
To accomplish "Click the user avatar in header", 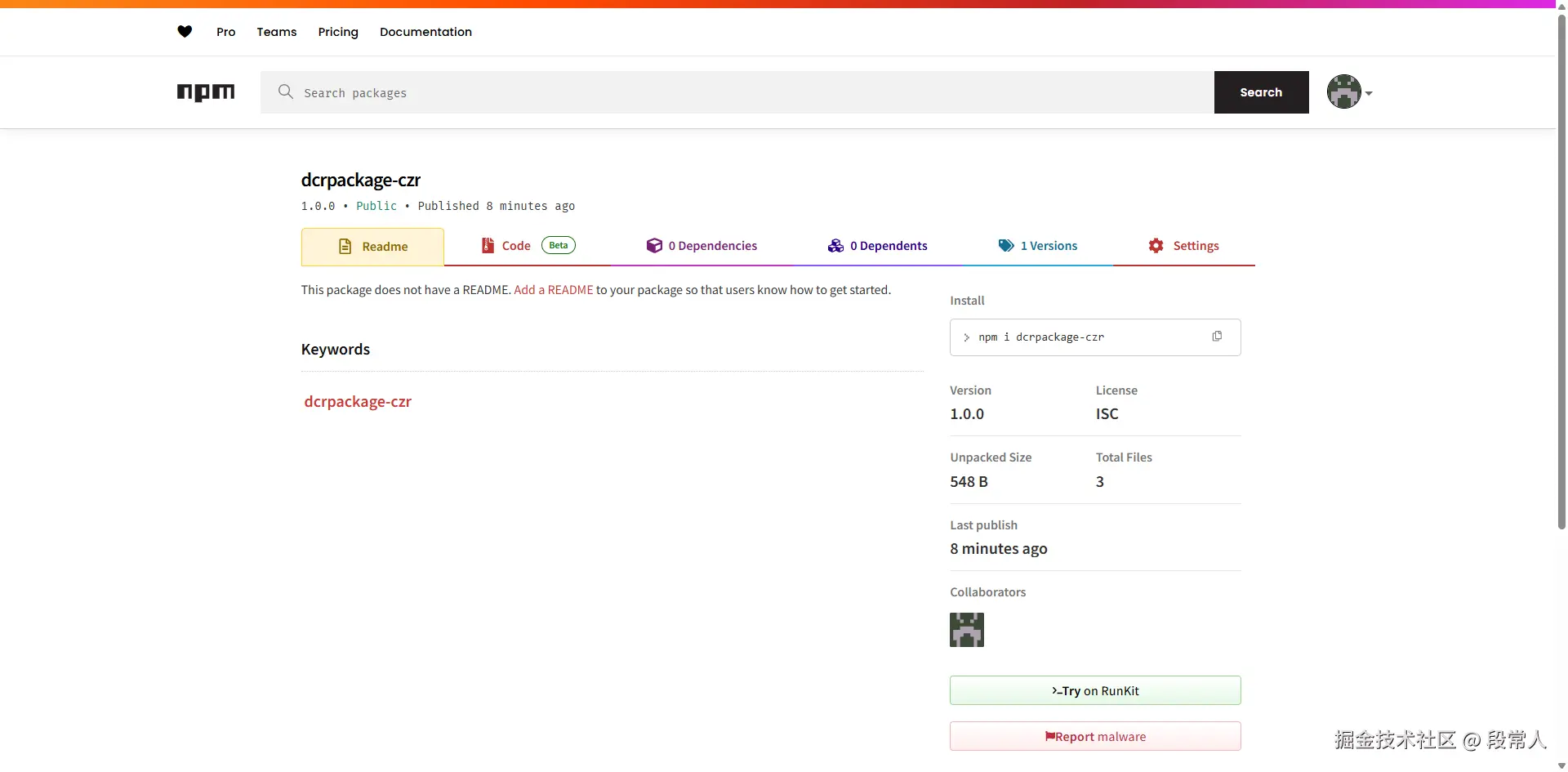I will point(1343,91).
